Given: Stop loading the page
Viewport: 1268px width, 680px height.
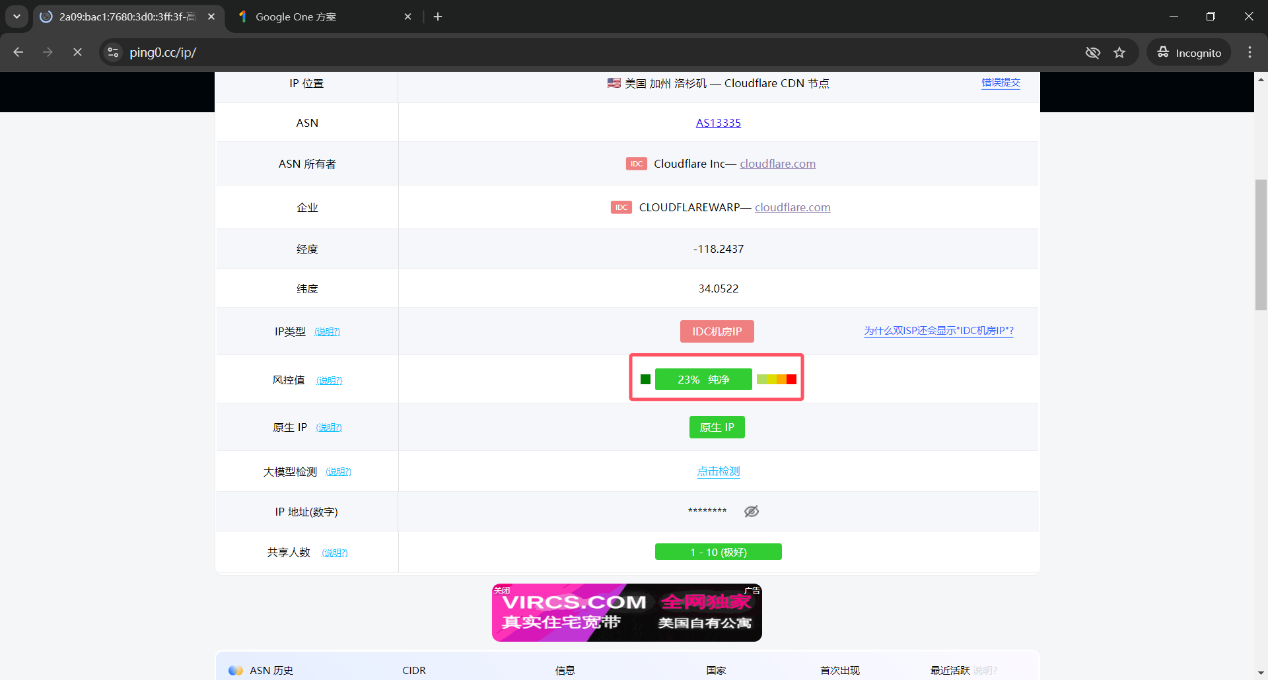Looking at the screenshot, I should click(x=77, y=52).
